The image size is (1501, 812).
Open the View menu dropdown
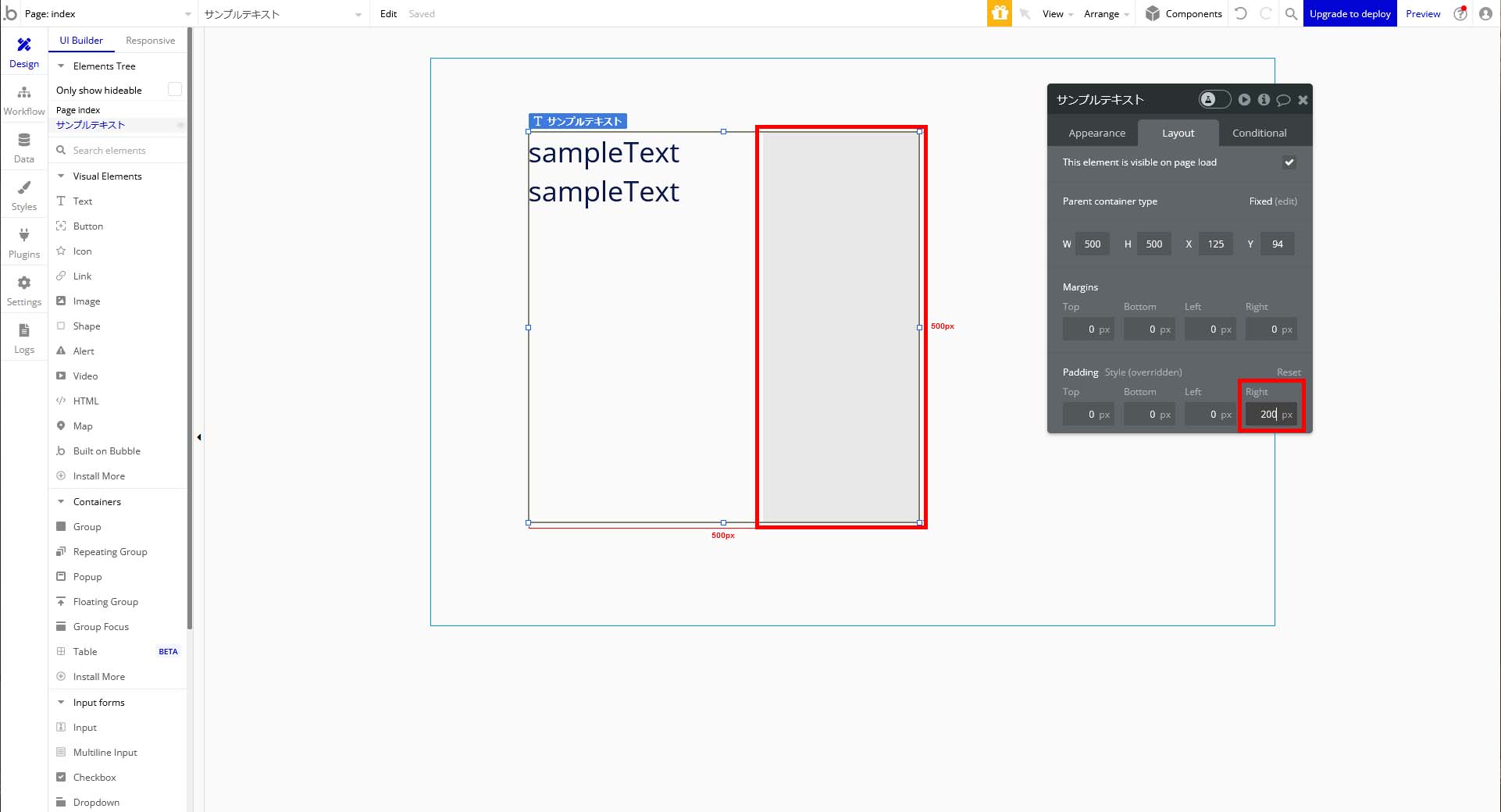click(x=1057, y=13)
